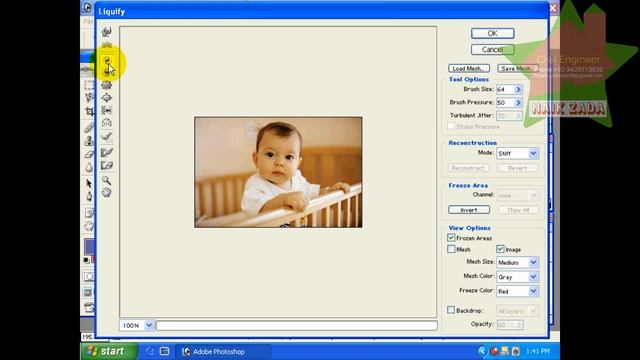The height and width of the screenshot is (360, 640).
Task: Pick the Path Selection arrow in toolbox
Action: (89, 184)
